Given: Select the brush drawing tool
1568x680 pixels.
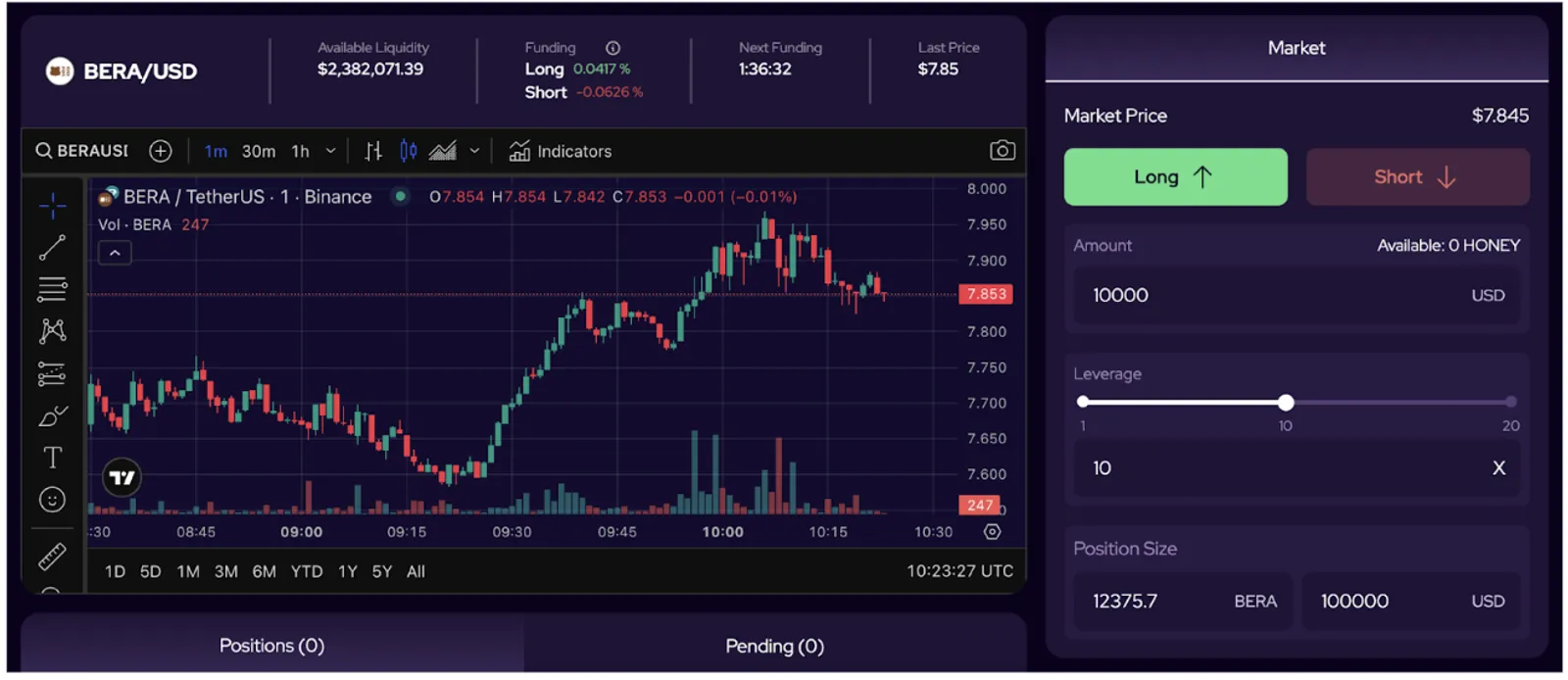Looking at the screenshot, I should coord(52,415).
